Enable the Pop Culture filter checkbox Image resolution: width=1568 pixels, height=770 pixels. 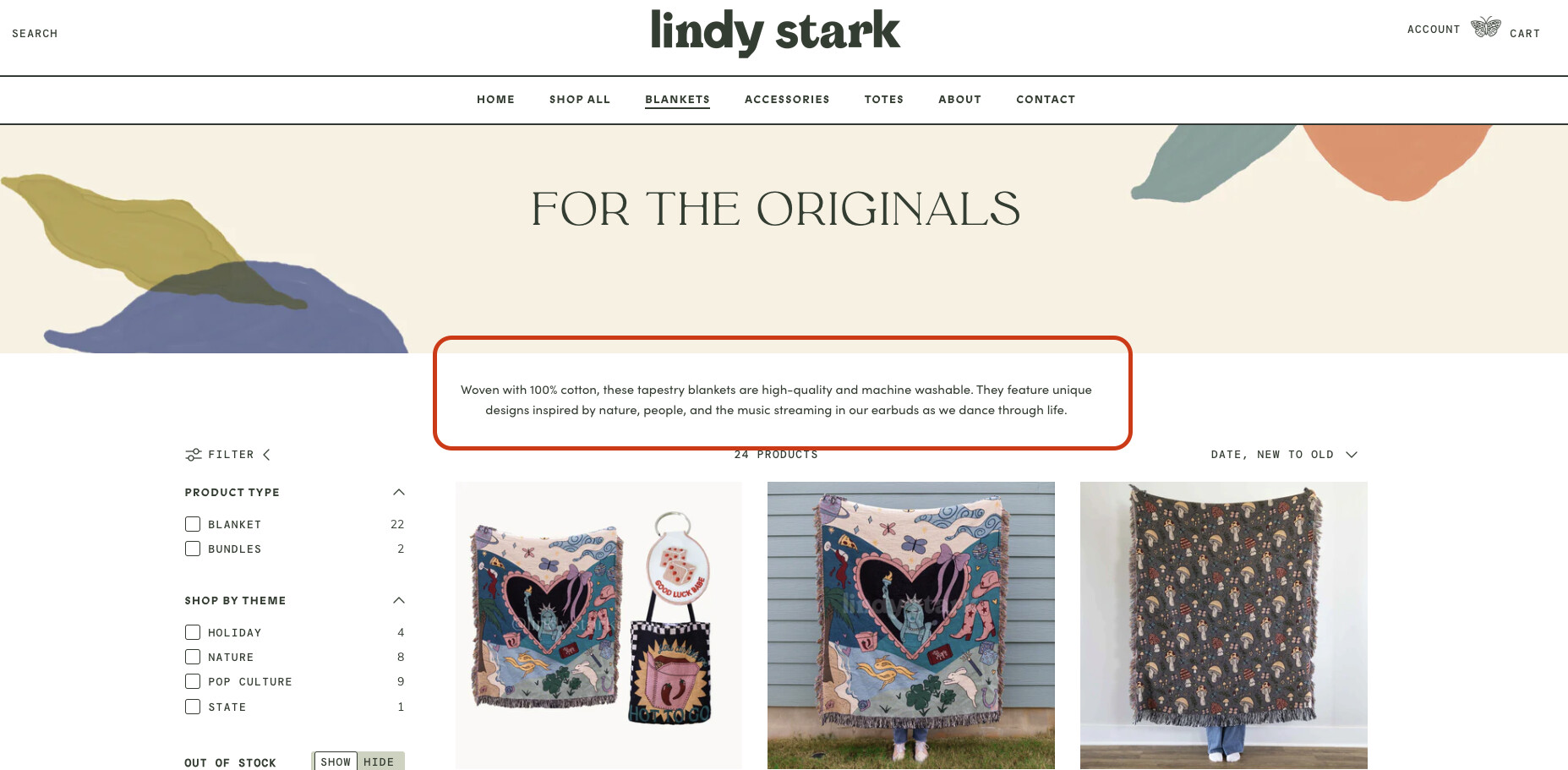pos(193,681)
